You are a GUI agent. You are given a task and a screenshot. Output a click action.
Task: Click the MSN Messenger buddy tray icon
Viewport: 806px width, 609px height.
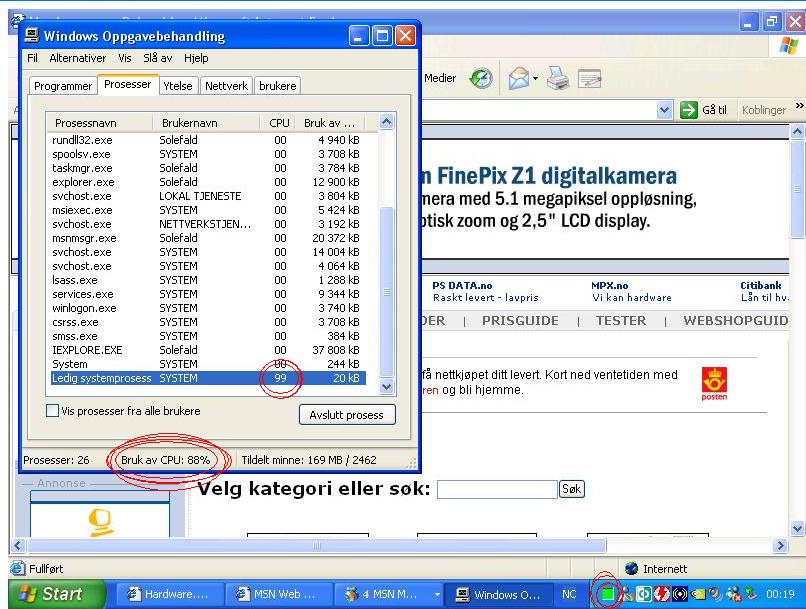point(628,594)
